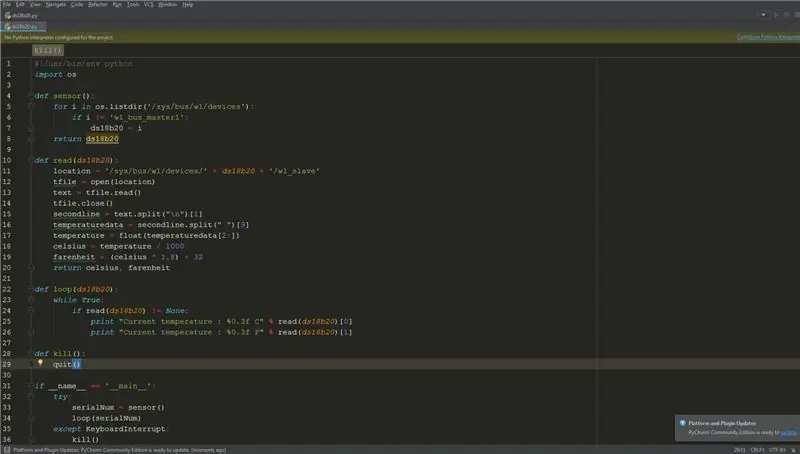Open the Tools menu
This screenshot has width=800, height=454.
click(x=133, y=5)
